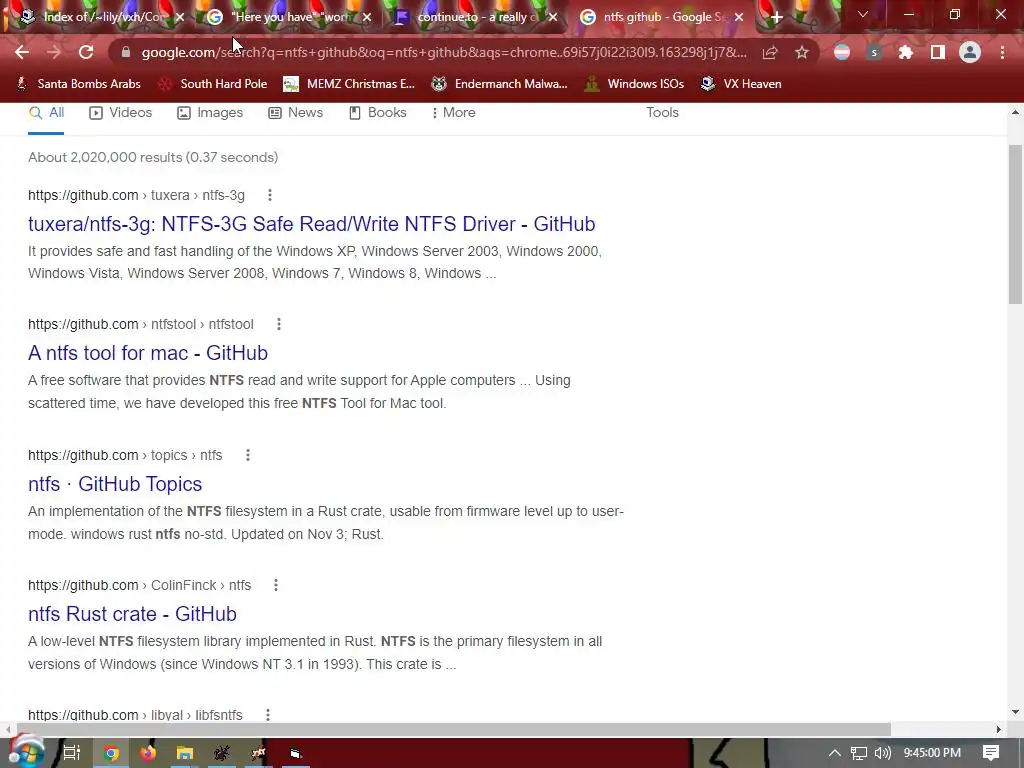The image size is (1024, 768).
Task: Bookmark this page with the star icon
Action: [x=802, y=52]
